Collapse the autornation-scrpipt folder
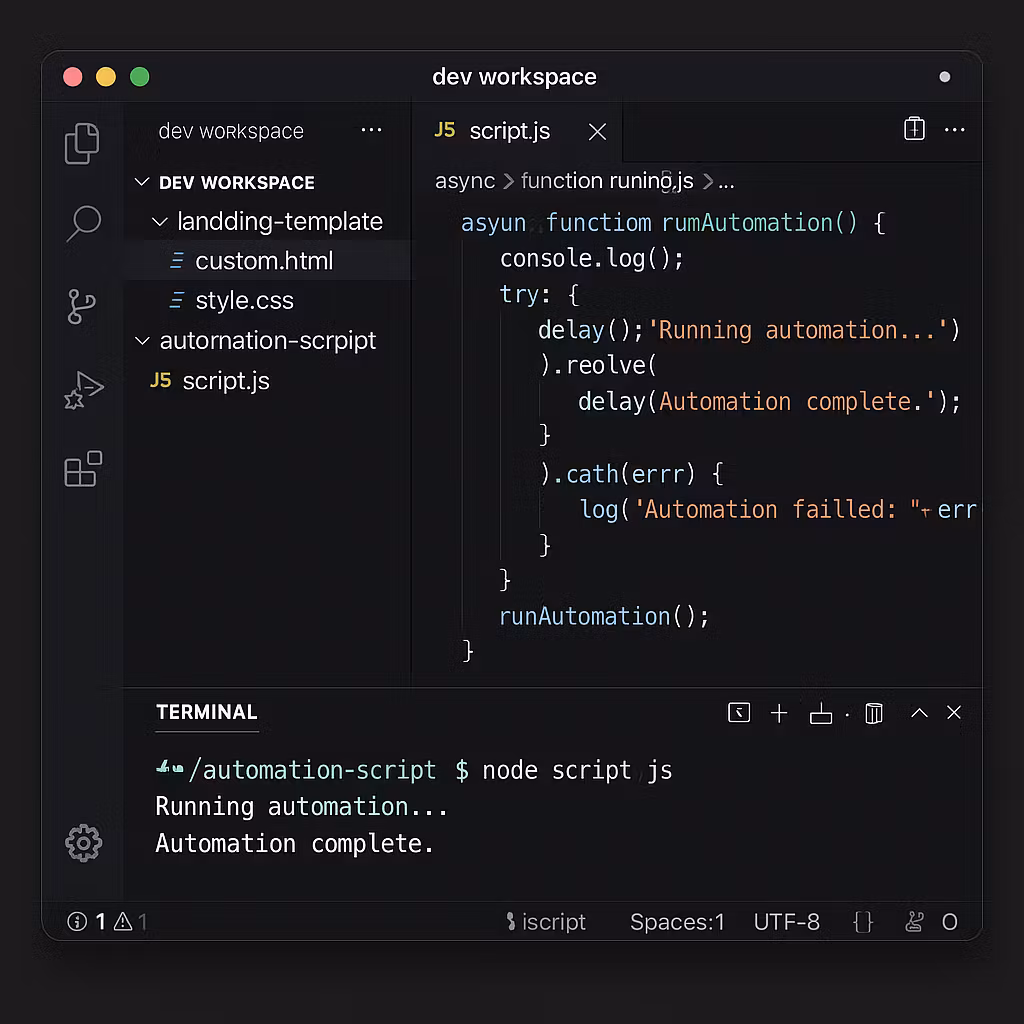Image resolution: width=1024 pixels, height=1024 pixels. [141, 341]
